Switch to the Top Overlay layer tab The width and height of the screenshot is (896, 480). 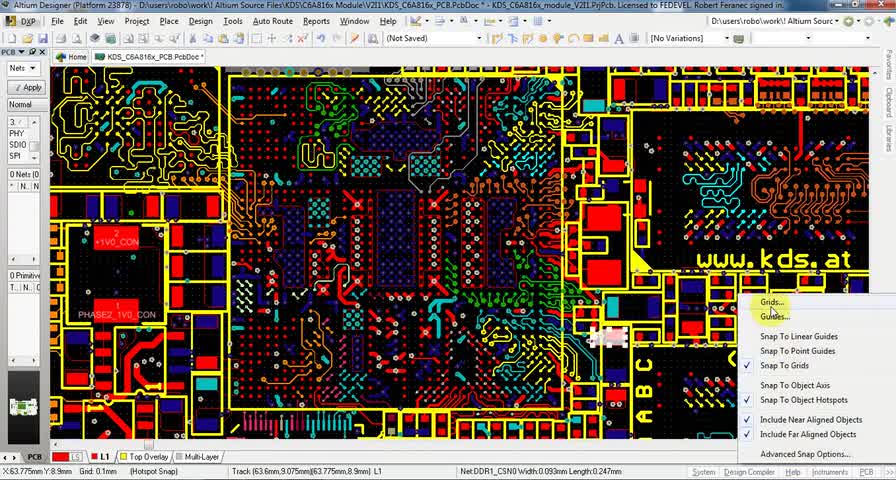pyautogui.click(x=149, y=457)
